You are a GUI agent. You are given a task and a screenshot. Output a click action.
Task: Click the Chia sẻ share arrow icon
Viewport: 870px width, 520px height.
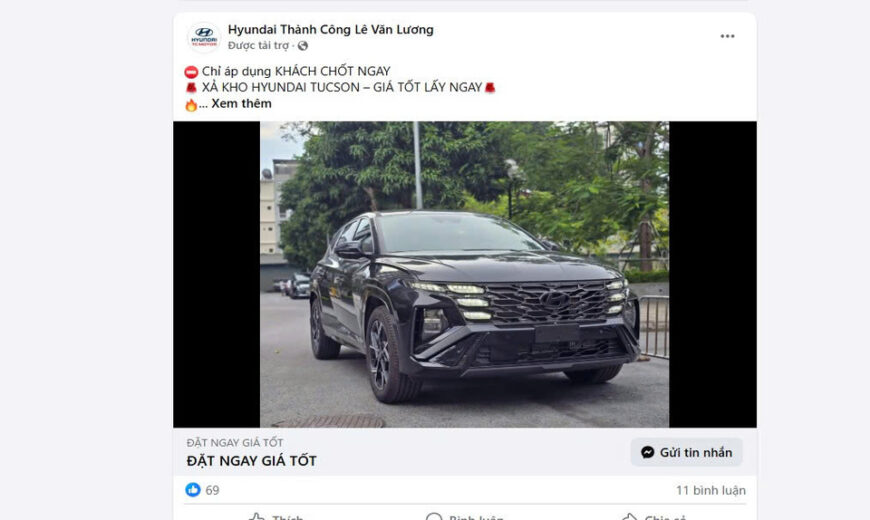point(629,517)
